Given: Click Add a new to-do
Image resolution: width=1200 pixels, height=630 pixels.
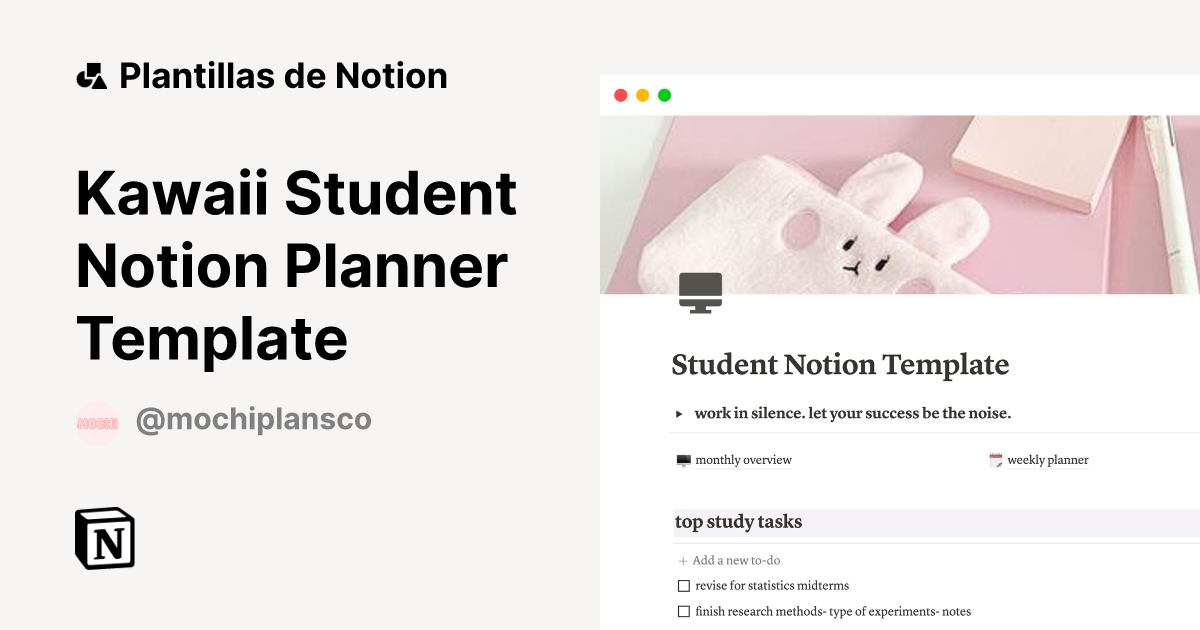Looking at the screenshot, I should pos(735,560).
